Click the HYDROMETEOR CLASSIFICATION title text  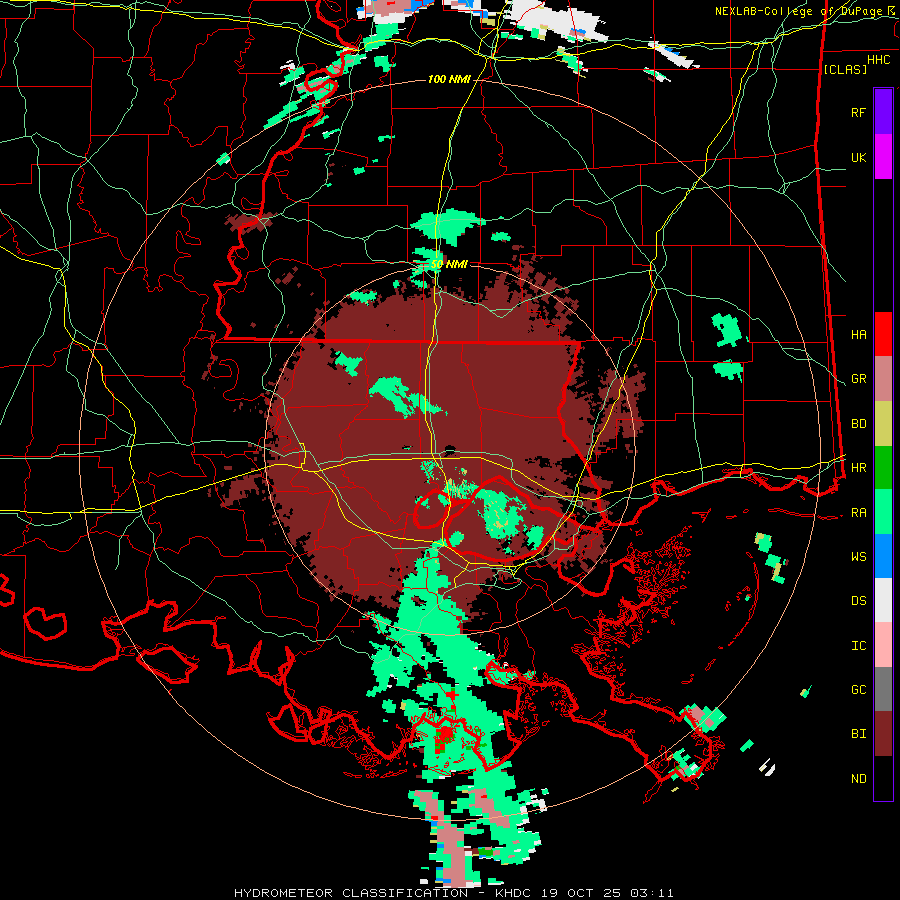pos(351,893)
